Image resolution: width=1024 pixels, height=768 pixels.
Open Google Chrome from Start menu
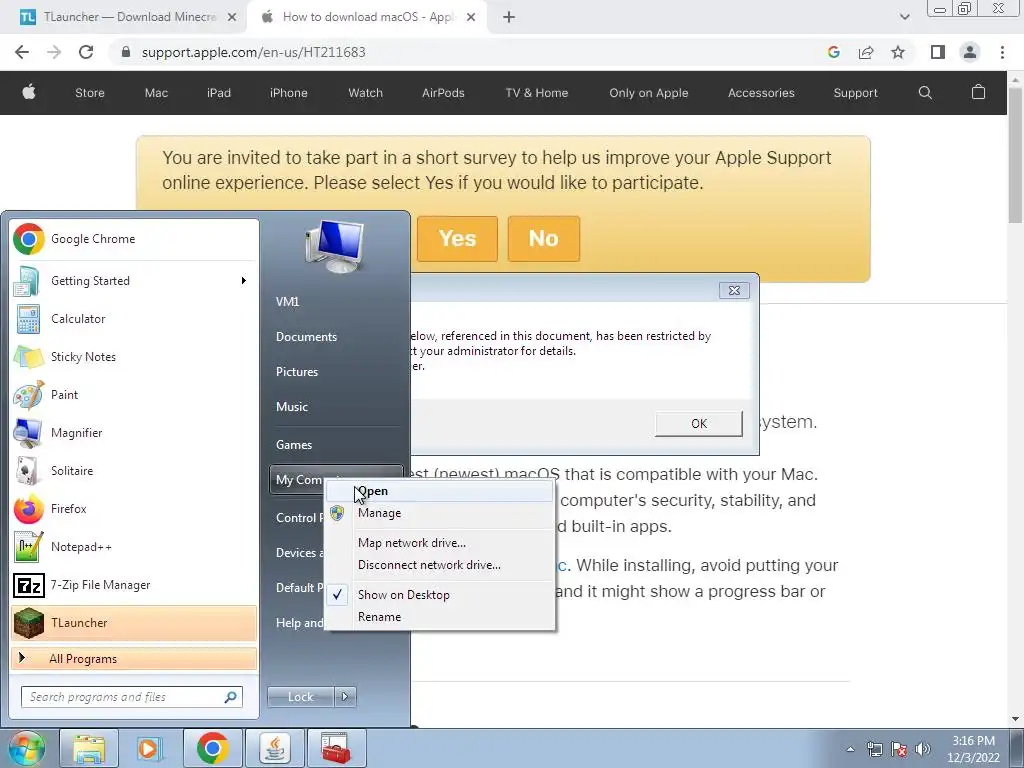(x=134, y=239)
